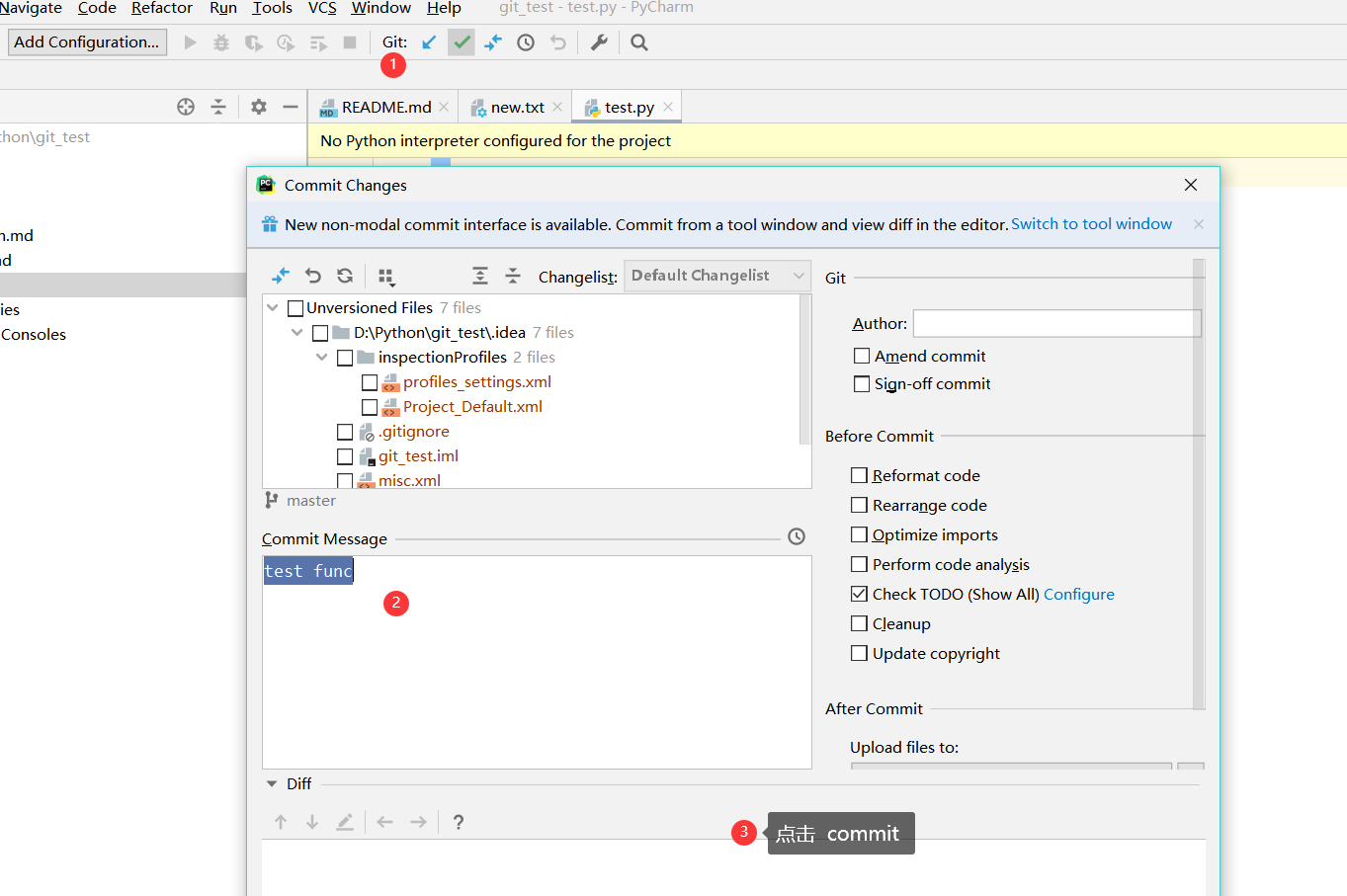Click Profile run icon
The image size is (1347, 896).
(x=286, y=42)
